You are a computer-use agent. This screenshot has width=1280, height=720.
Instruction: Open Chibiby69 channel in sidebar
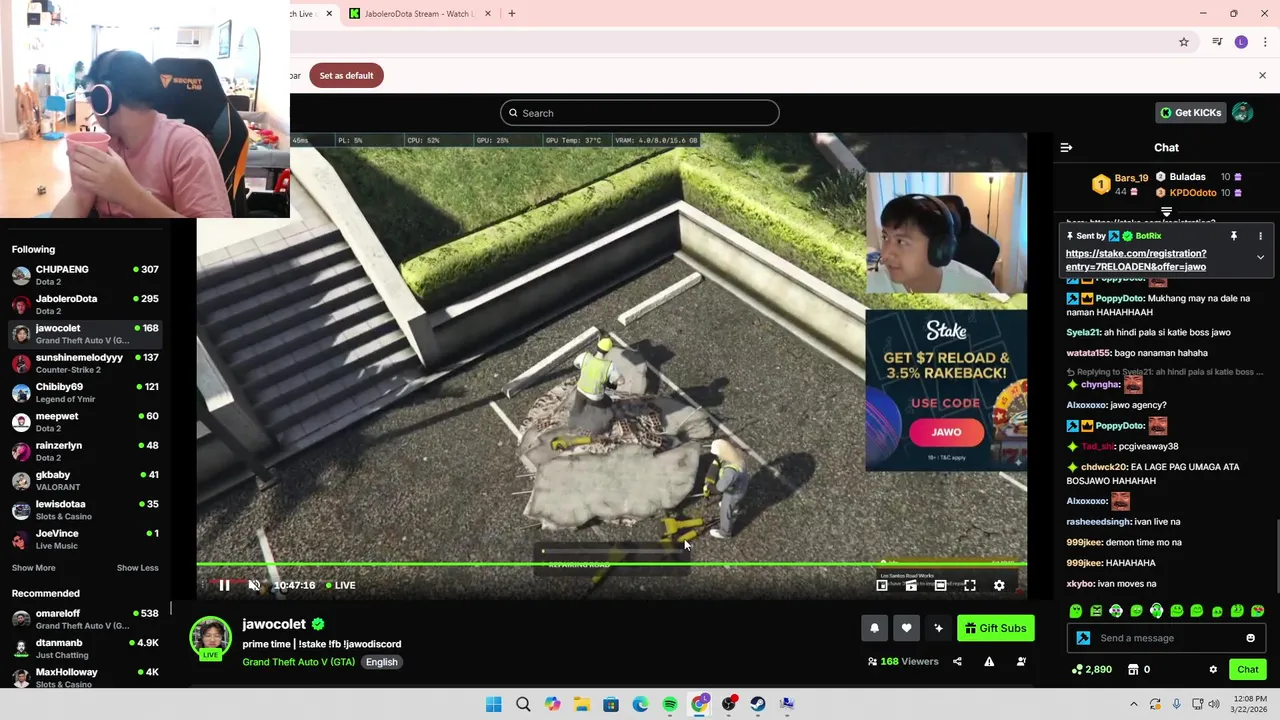85,392
